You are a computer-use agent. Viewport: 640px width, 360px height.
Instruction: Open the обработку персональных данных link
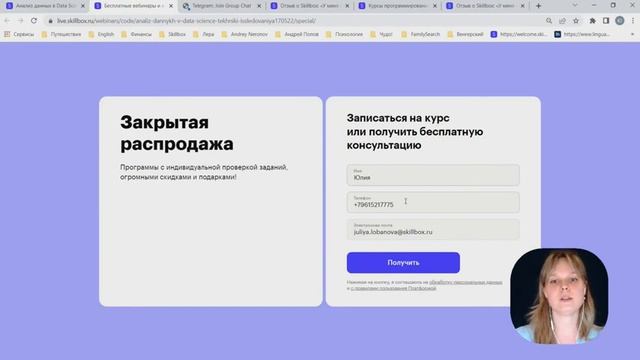[x=466, y=282]
